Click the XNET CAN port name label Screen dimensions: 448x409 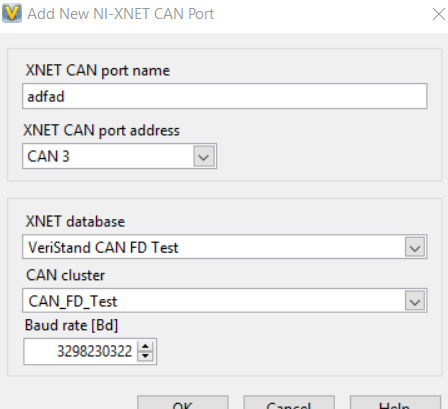(x=98, y=71)
